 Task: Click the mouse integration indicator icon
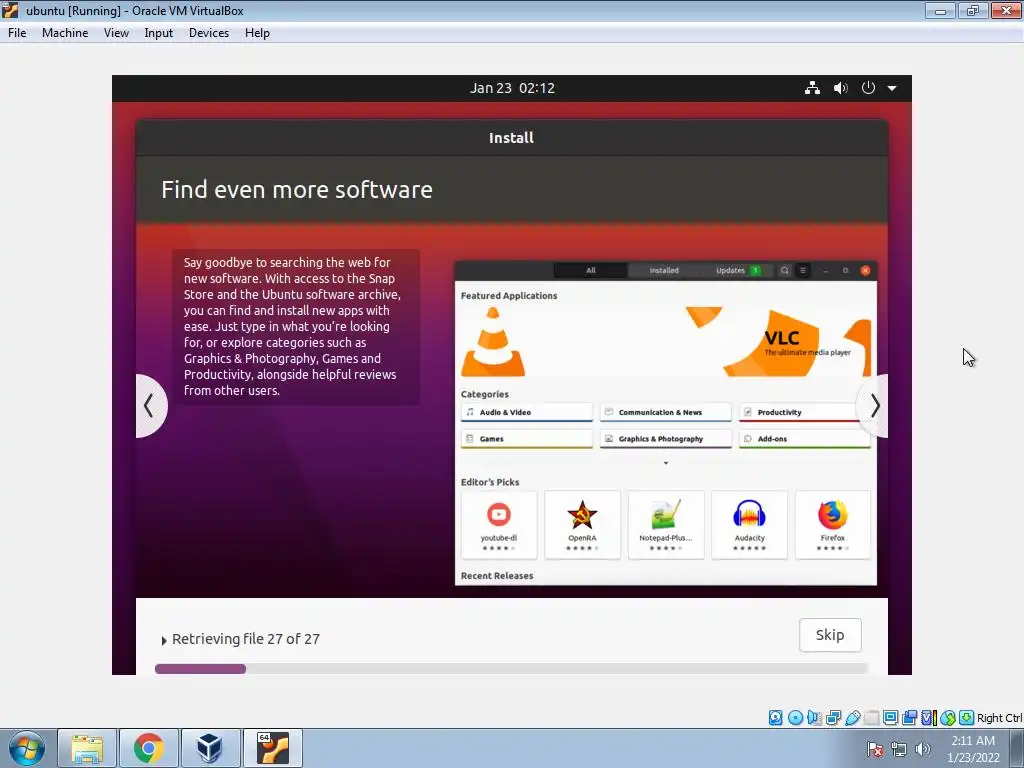click(948, 718)
